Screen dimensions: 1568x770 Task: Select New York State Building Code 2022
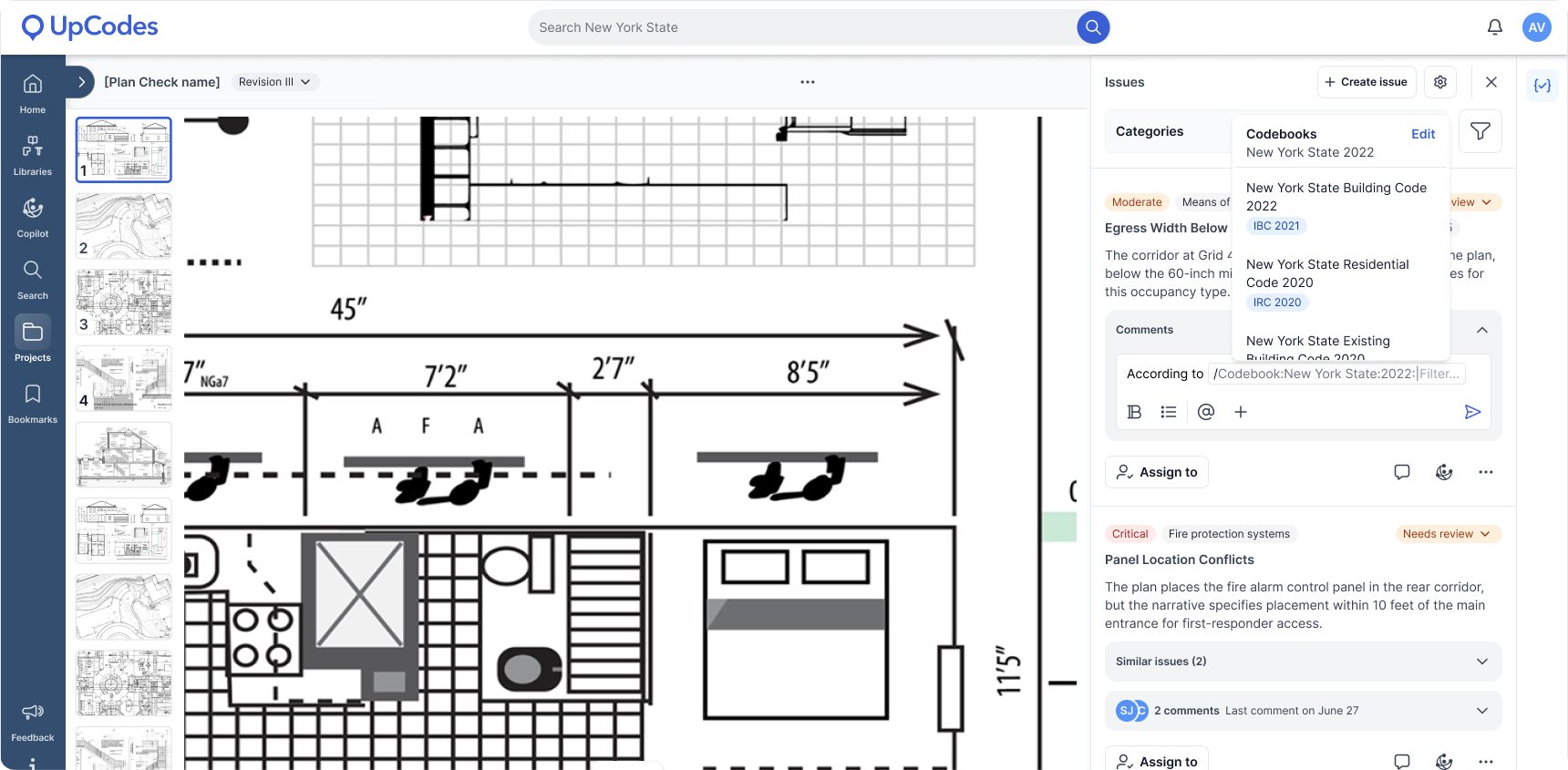coord(1340,207)
